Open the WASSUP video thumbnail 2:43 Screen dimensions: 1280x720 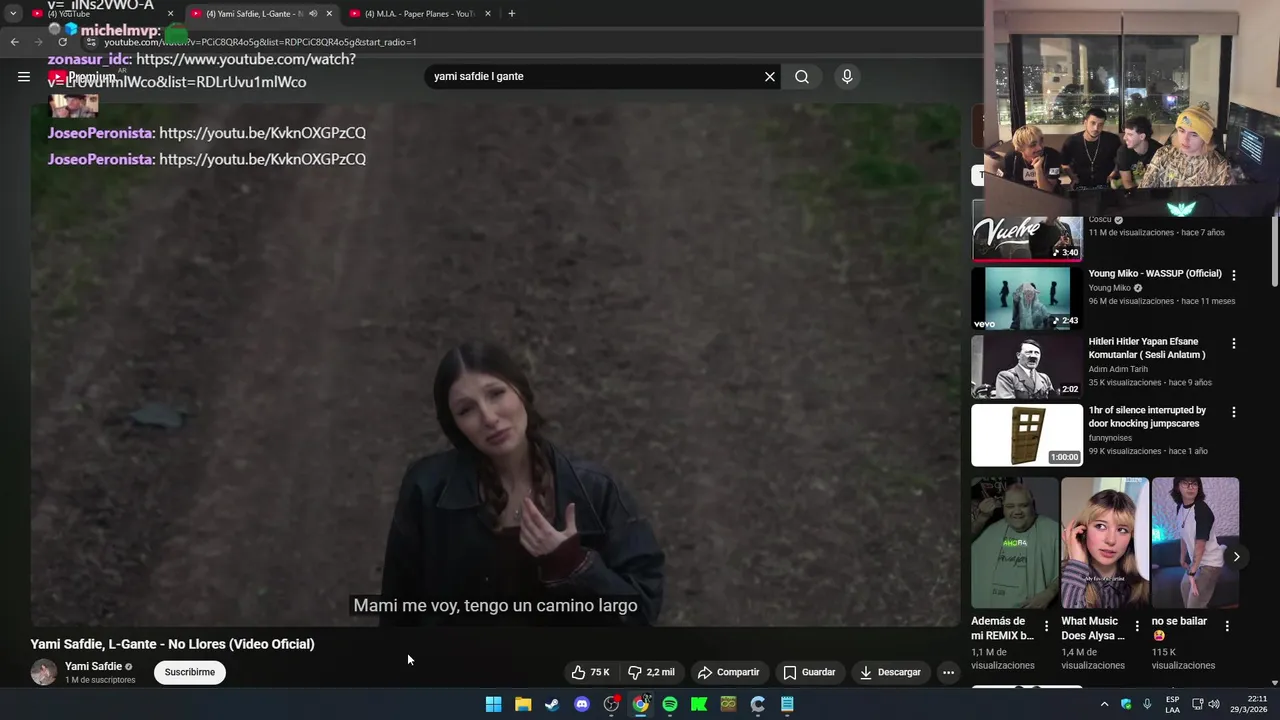tap(1027, 298)
